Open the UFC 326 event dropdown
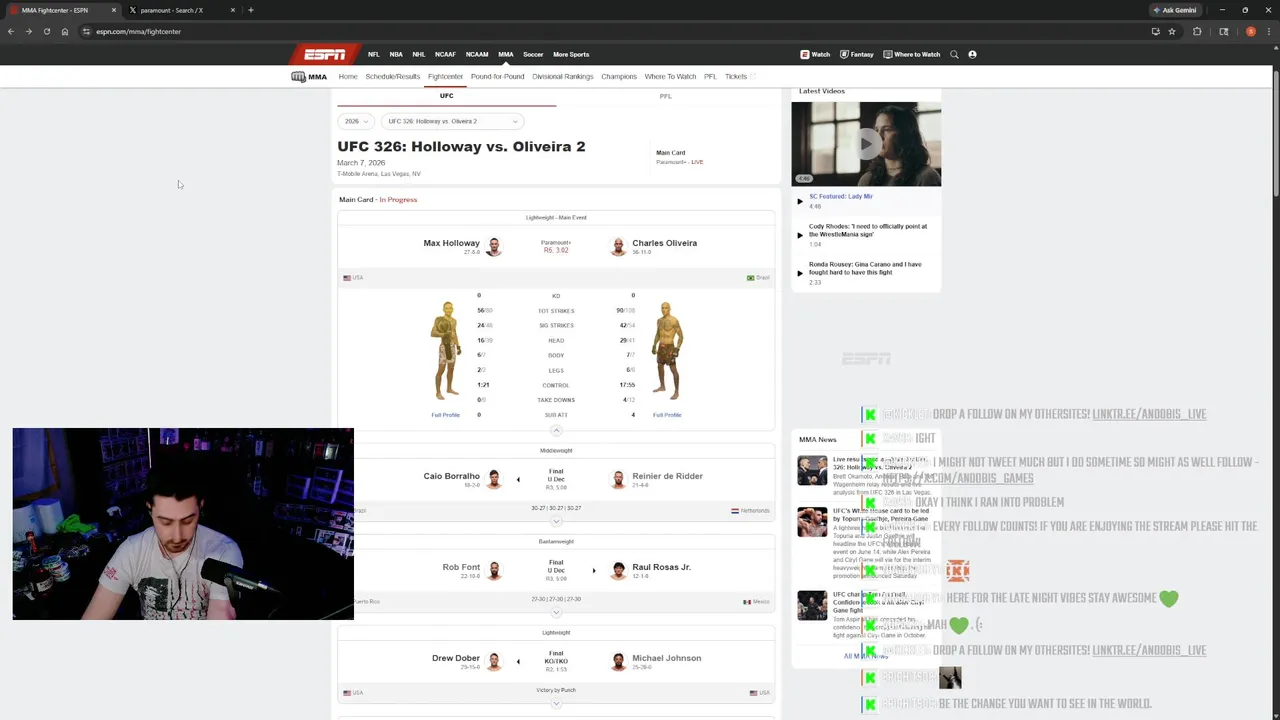Image resolution: width=1280 pixels, height=720 pixels. point(452,121)
